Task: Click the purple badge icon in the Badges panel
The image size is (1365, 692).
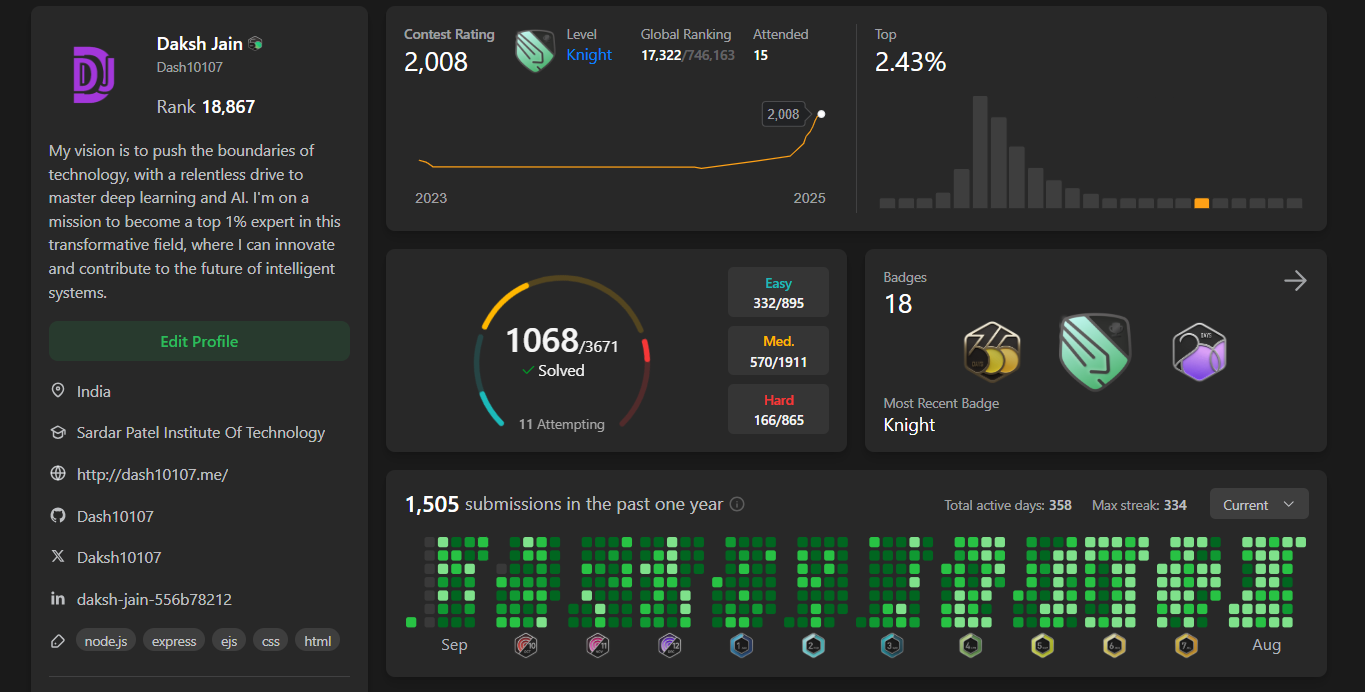Action: 1199,351
